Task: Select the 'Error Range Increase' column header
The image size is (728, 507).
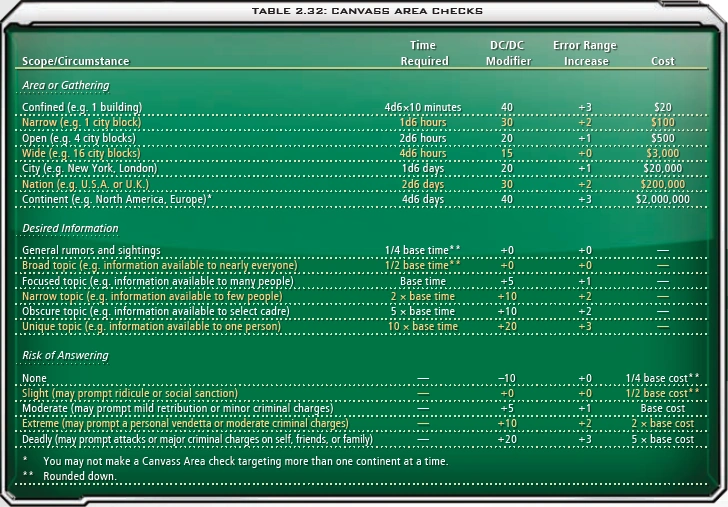Action: pyautogui.click(x=585, y=53)
